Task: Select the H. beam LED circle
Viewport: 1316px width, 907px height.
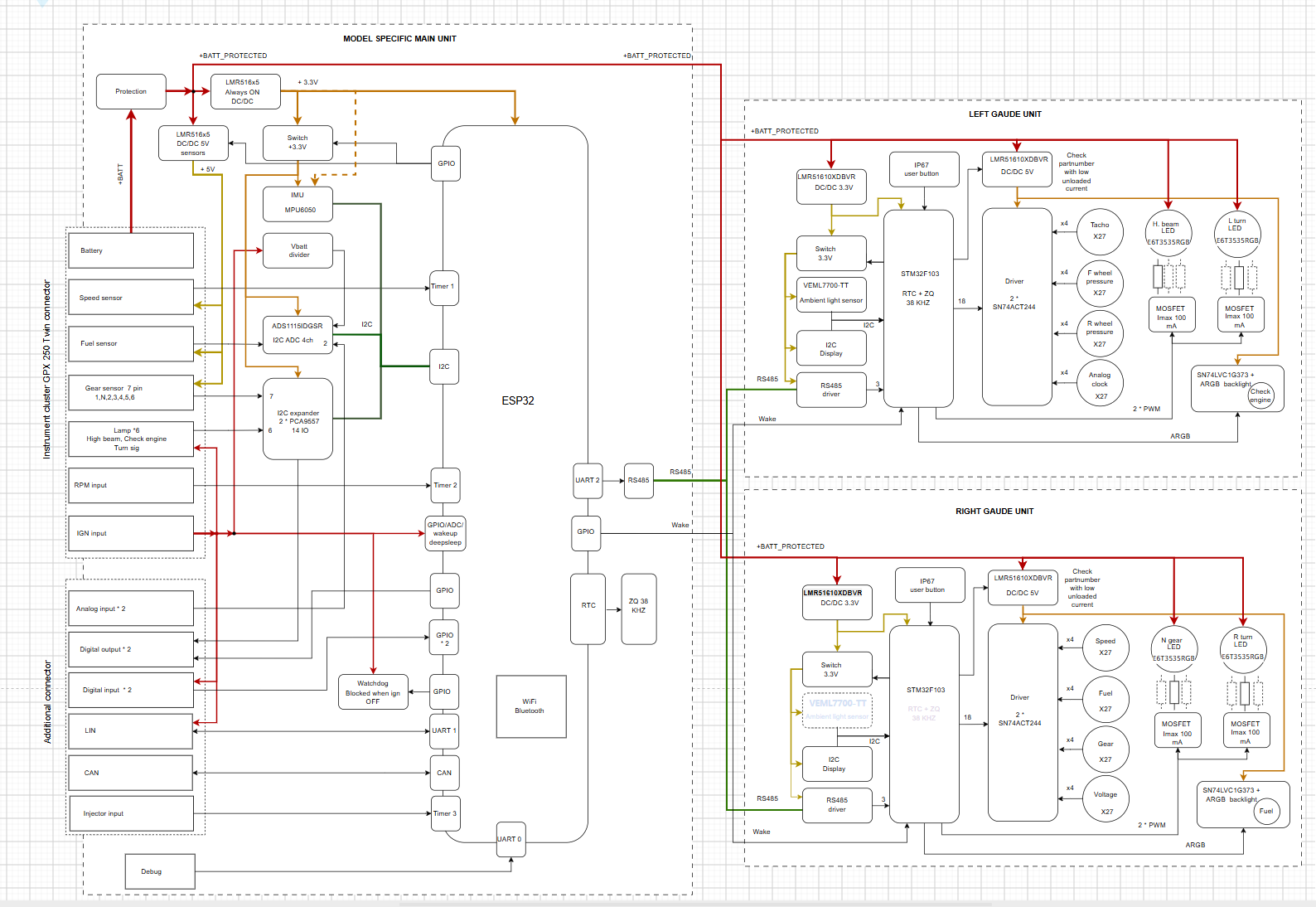Action: coord(1168,234)
